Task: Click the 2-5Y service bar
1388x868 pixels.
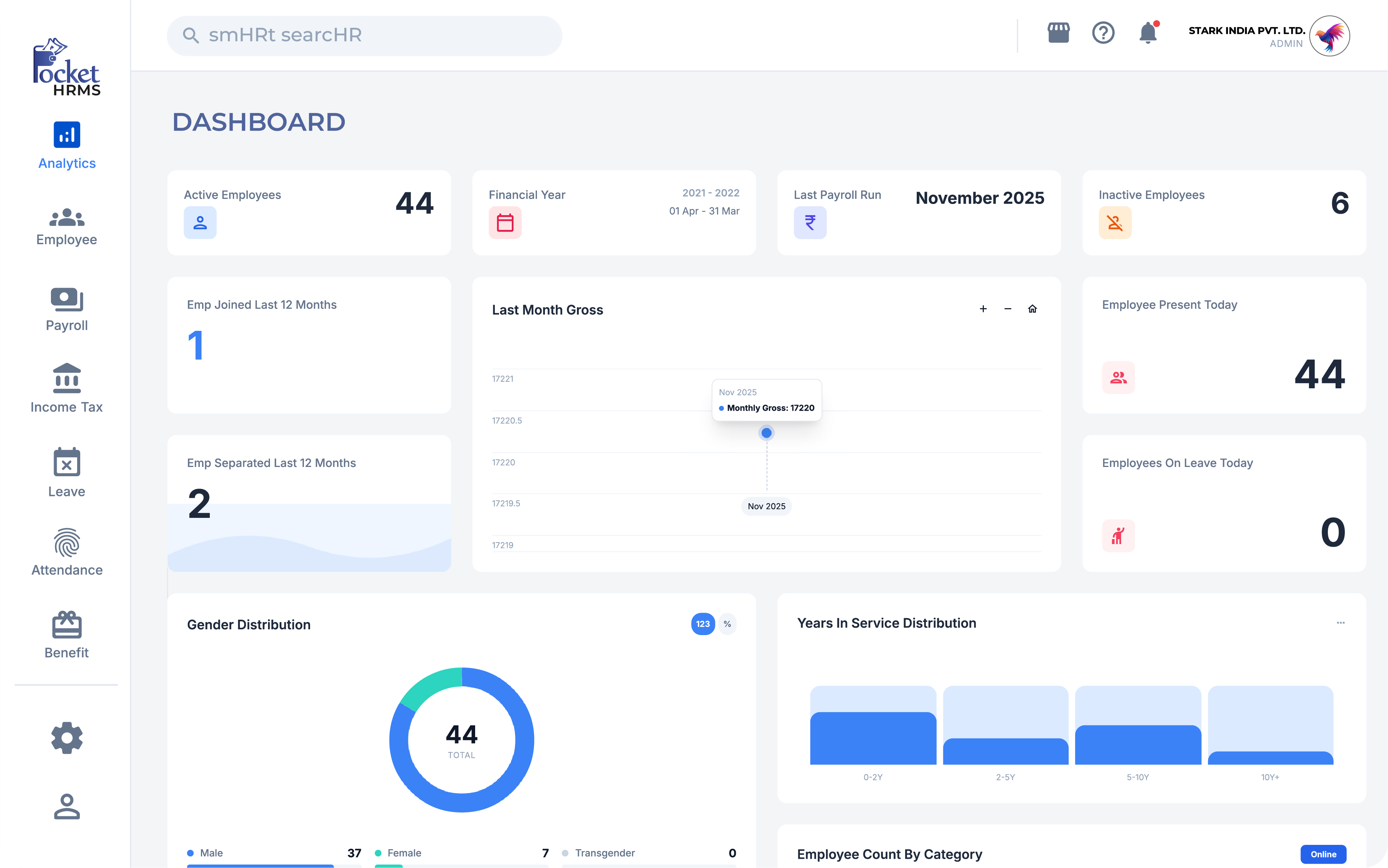Action: (1006, 752)
